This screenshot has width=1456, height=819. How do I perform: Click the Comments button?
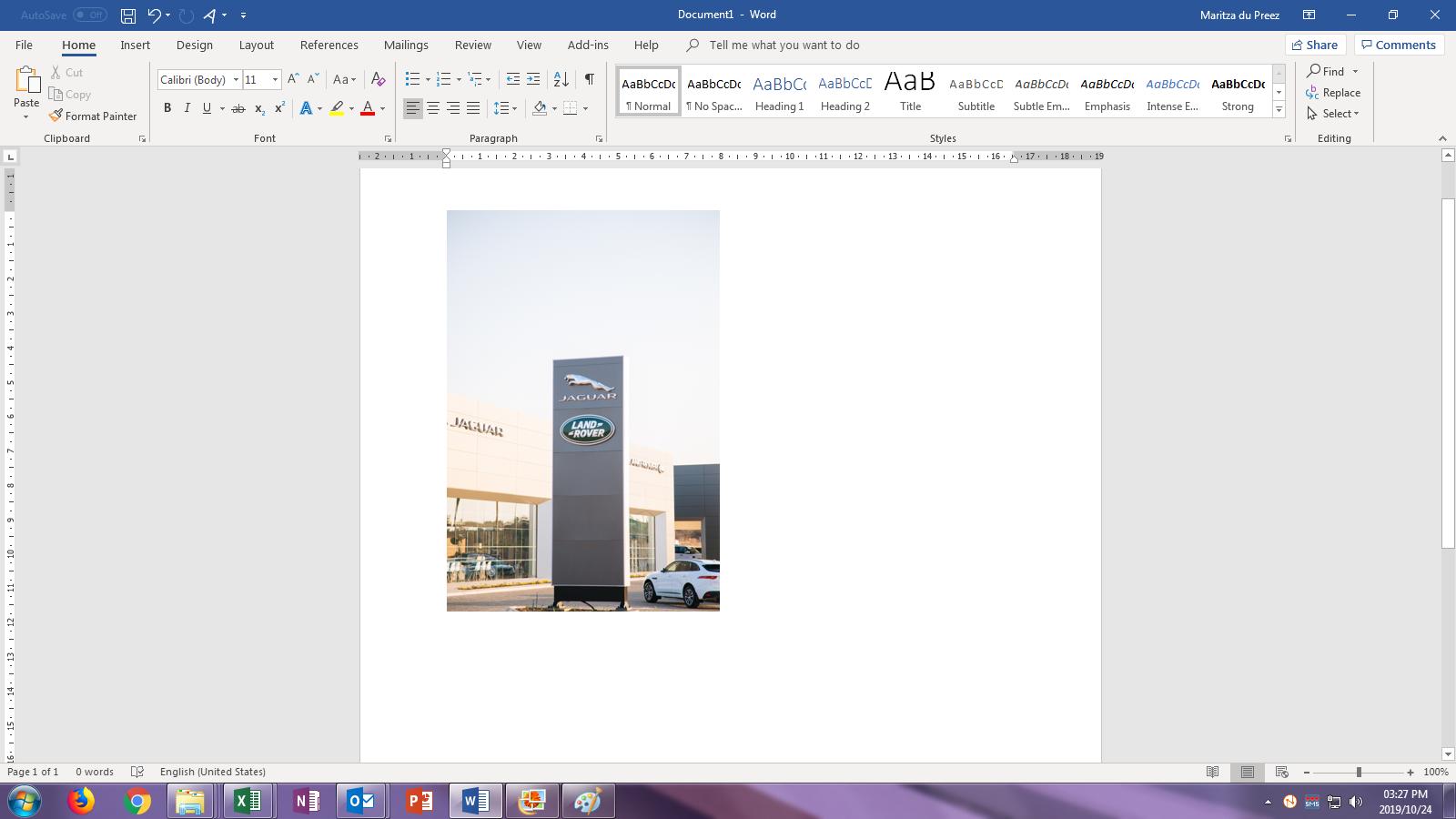click(x=1398, y=45)
